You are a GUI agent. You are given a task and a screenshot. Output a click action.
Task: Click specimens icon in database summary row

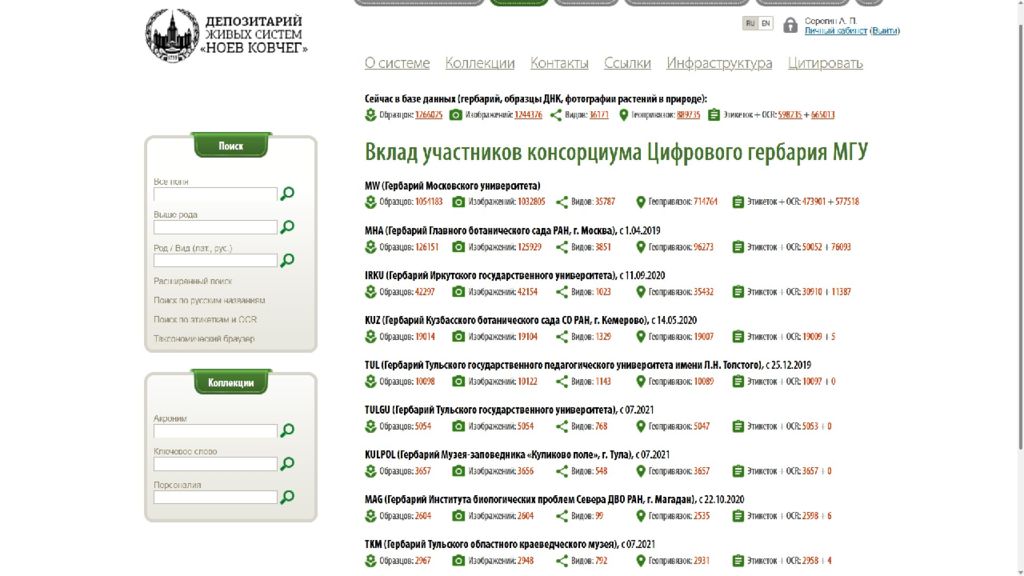coord(370,115)
